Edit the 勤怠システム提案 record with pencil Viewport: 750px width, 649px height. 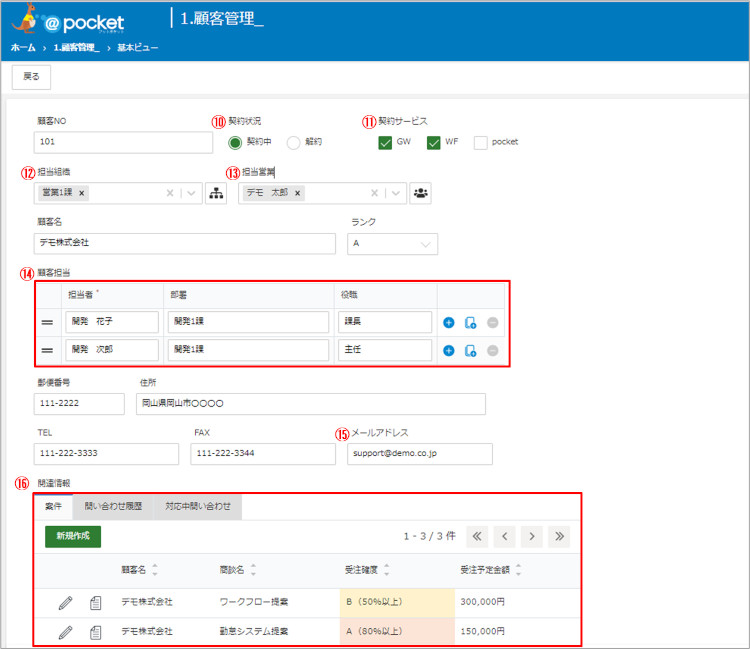[x=66, y=632]
